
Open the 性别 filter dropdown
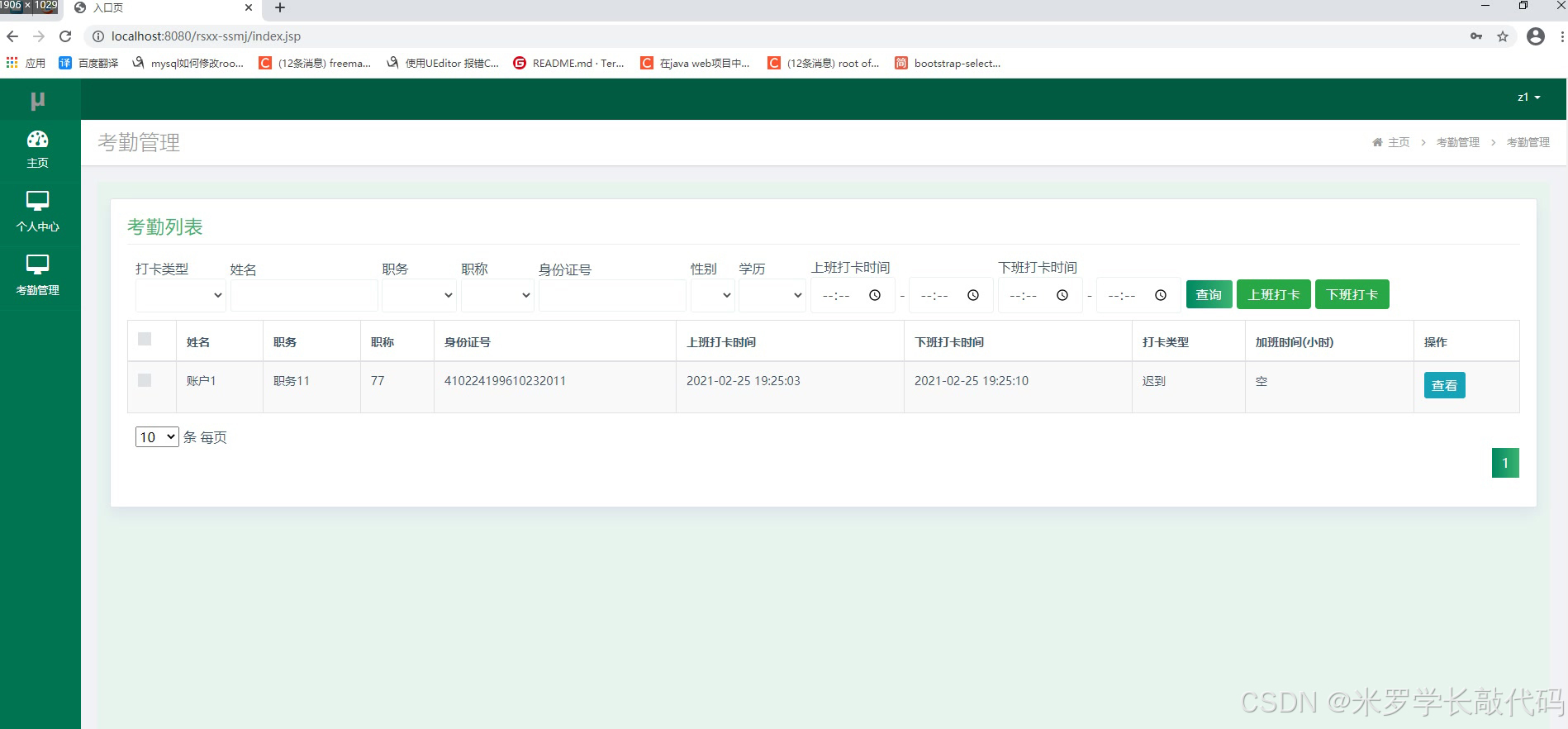713,295
